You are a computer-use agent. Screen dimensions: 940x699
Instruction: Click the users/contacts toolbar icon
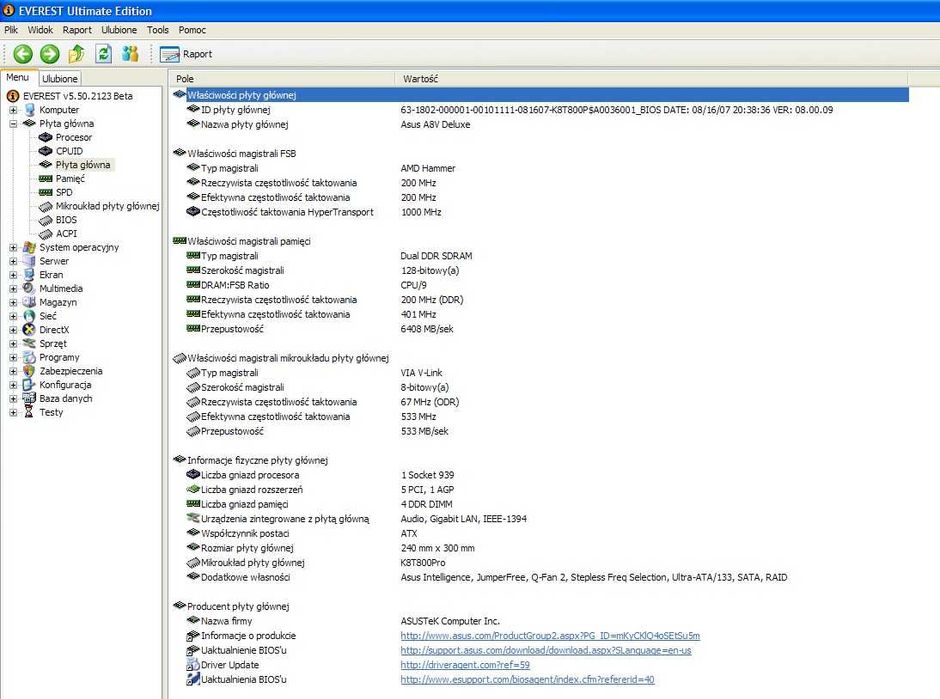130,54
